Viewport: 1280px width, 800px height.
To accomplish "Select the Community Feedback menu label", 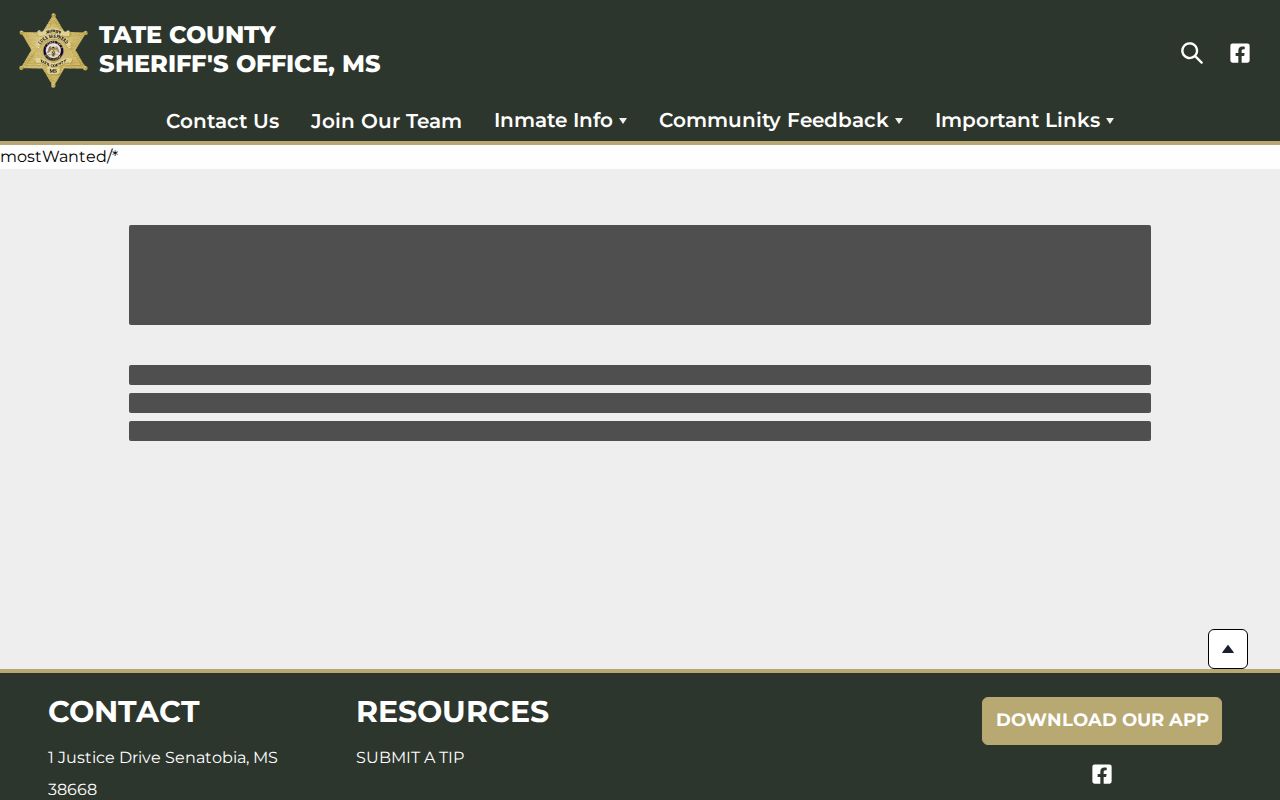I will tap(773, 120).
